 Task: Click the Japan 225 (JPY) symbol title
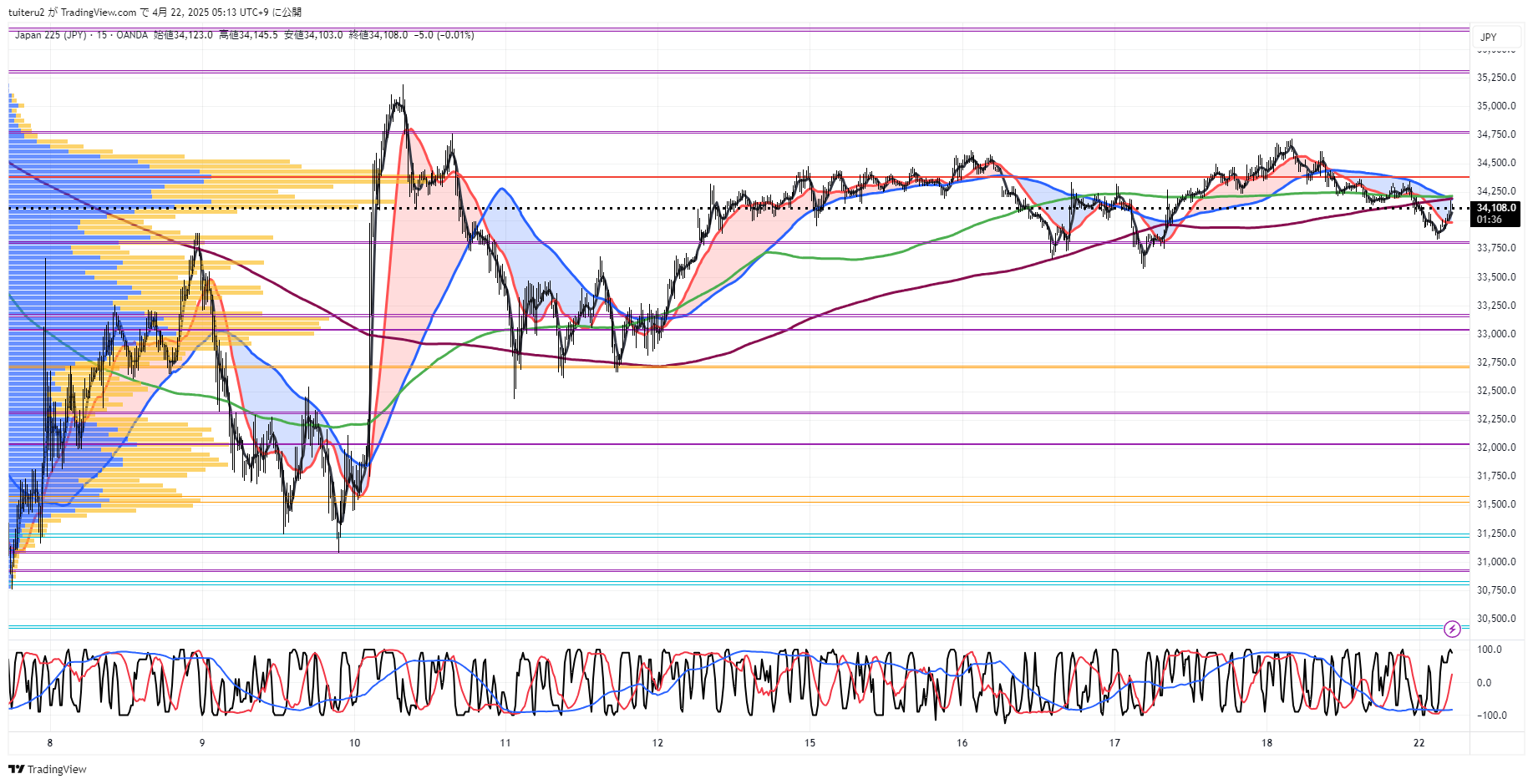coord(50,35)
